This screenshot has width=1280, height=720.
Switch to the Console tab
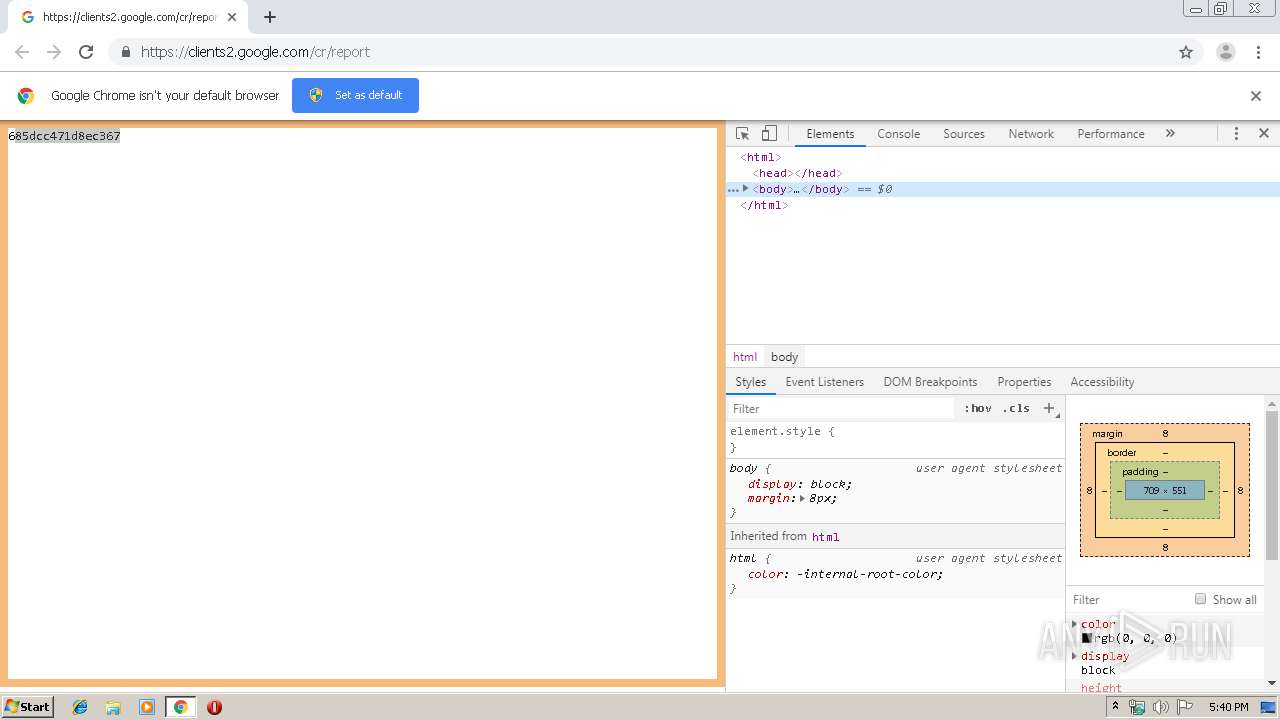tap(898, 134)
